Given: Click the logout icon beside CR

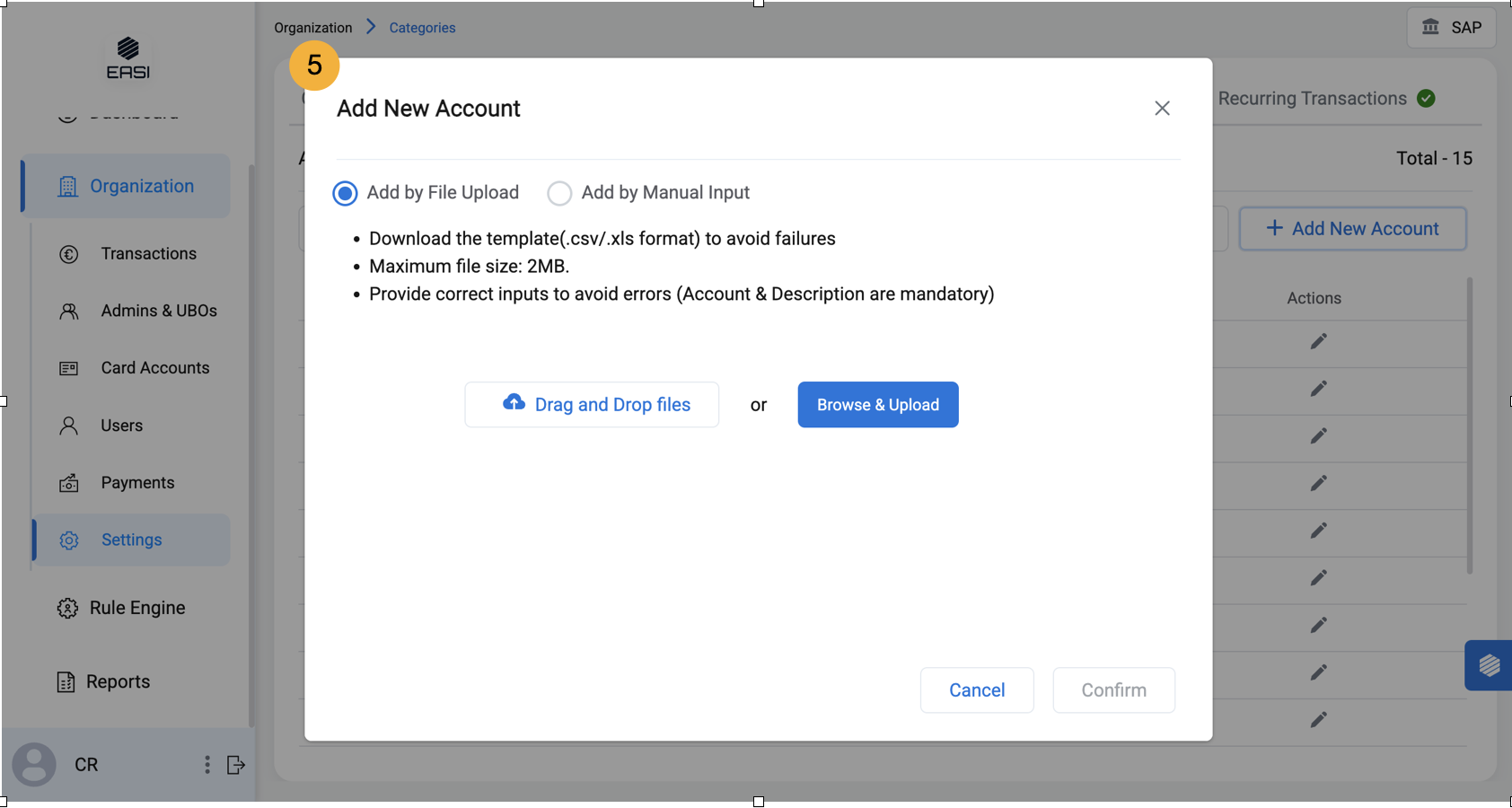Looking at the screenshot, I should (236, 765).
